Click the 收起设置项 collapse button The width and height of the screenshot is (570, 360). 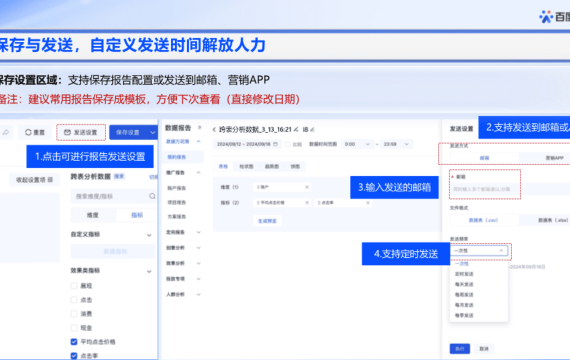point(35,180)
